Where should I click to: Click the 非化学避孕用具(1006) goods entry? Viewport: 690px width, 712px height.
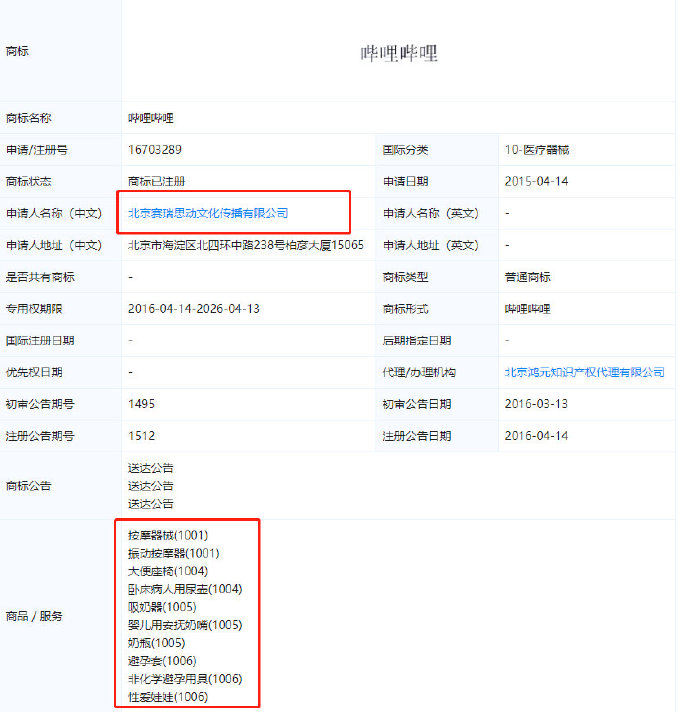pos(185,679)
